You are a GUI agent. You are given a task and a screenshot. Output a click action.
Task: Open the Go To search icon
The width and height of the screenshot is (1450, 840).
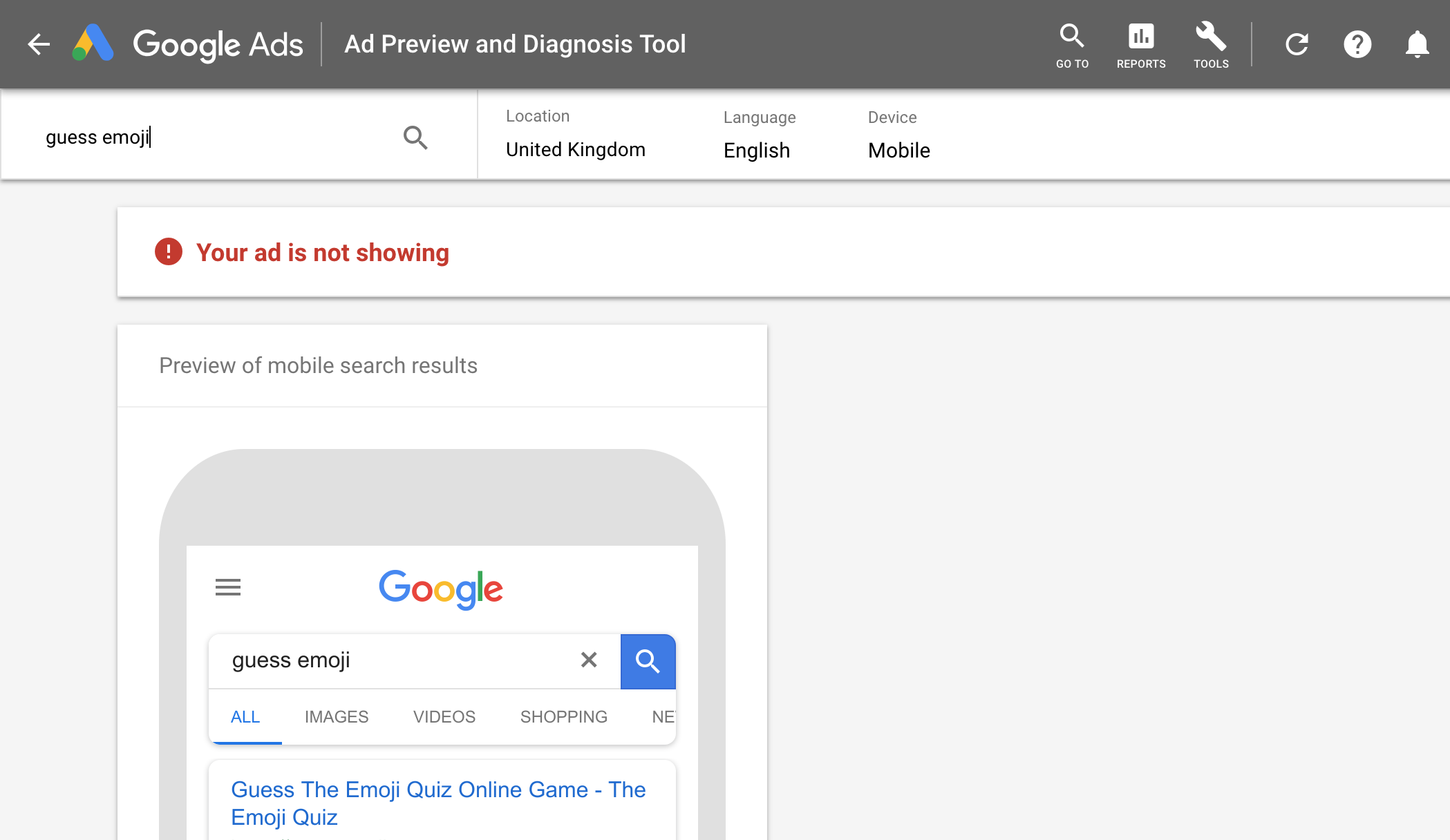(x=1072, y=46)
